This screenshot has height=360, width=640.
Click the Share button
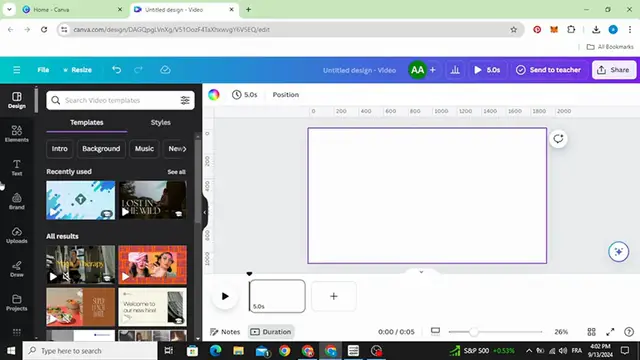tap(614, 70)
